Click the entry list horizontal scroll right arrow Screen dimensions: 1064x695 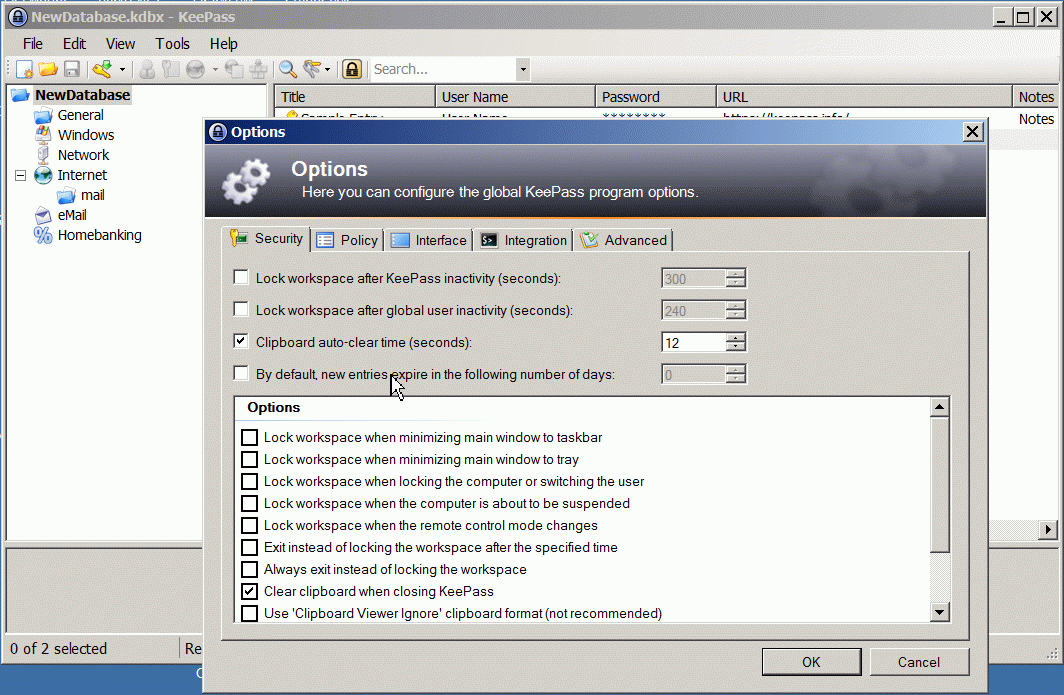point(1048,529)
